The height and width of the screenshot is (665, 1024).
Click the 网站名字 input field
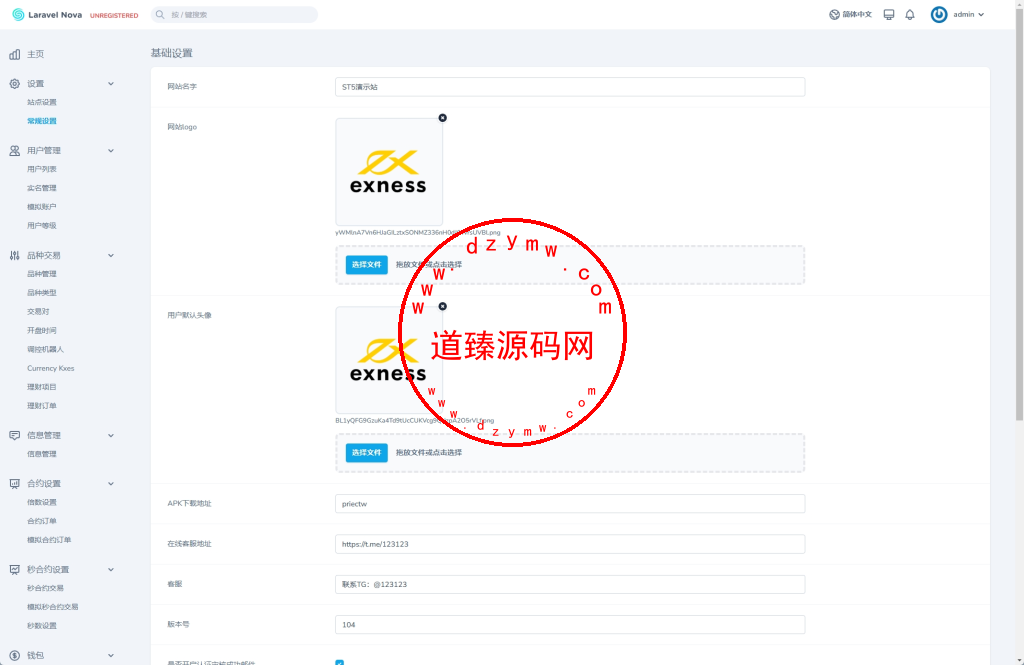570,87
